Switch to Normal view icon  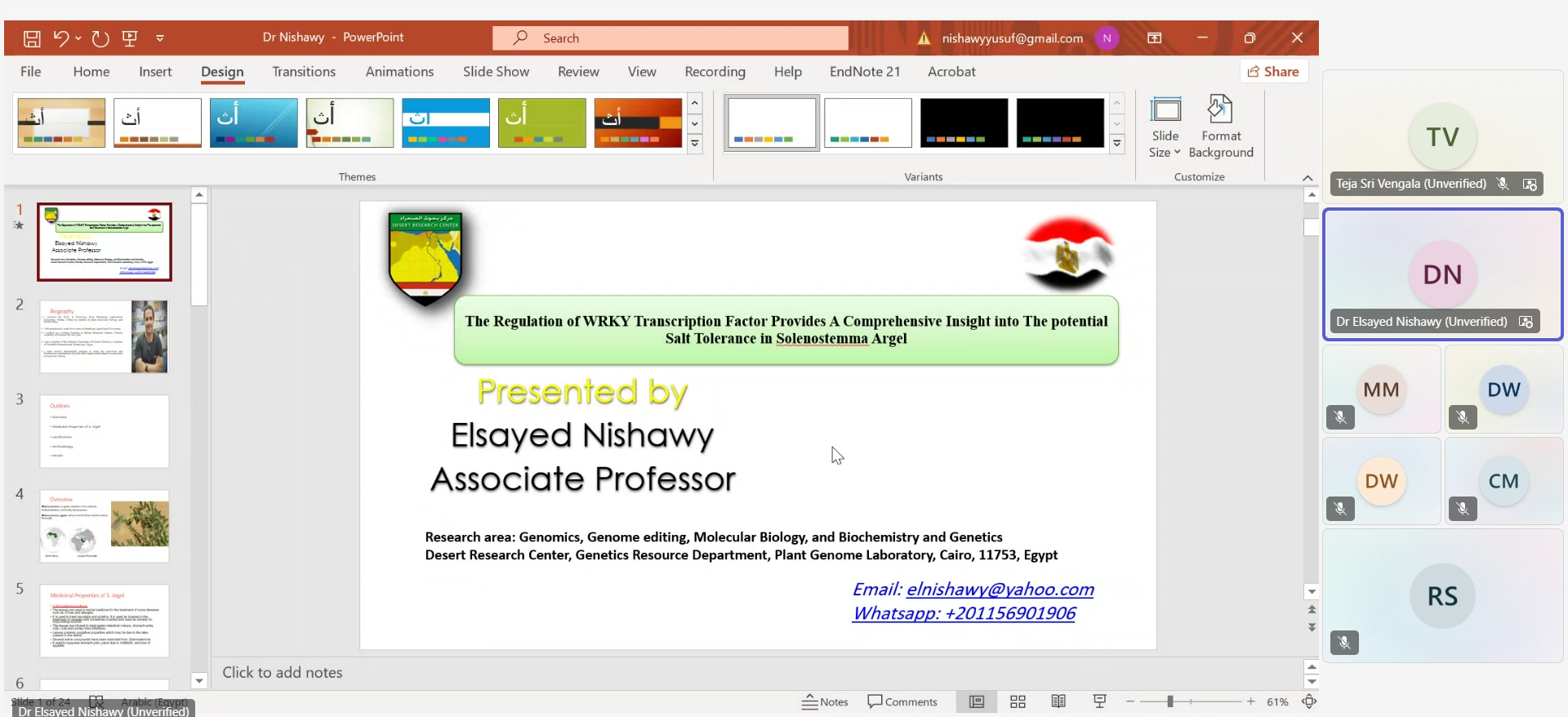[977, 701]
